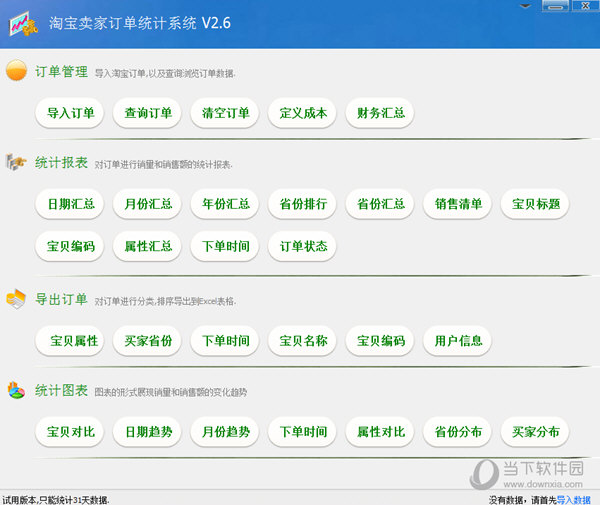Click 下单时间 in 统计图表 section
Screen dimensions: 600x505
click(302, 432)
